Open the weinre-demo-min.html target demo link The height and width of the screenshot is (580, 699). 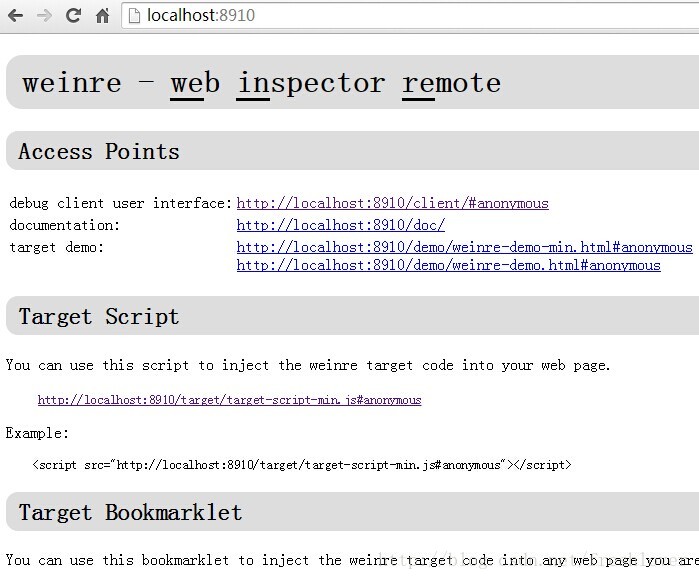pyautogui.click(x=465, y=247)
